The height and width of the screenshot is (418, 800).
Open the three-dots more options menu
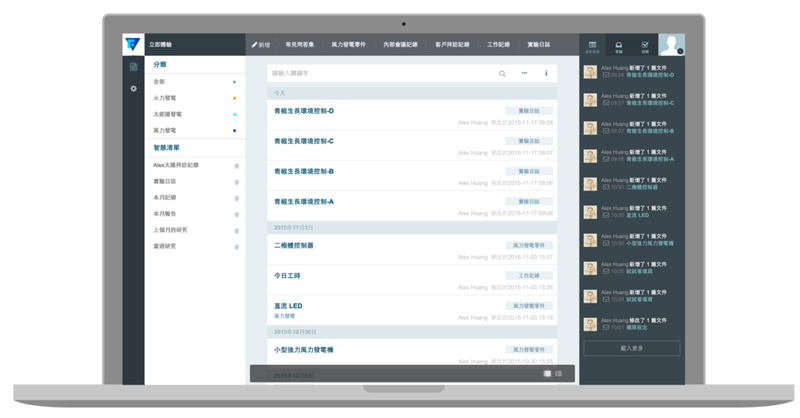point(524,73)
